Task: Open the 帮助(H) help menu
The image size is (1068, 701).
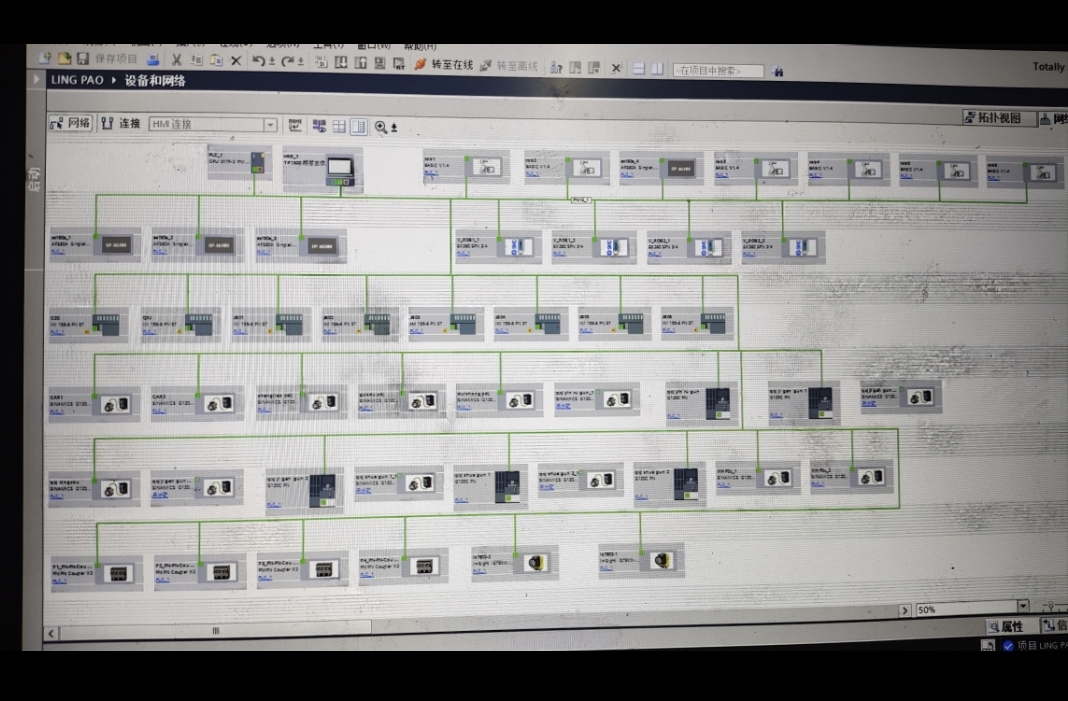Action: click(x=420, y=47)
